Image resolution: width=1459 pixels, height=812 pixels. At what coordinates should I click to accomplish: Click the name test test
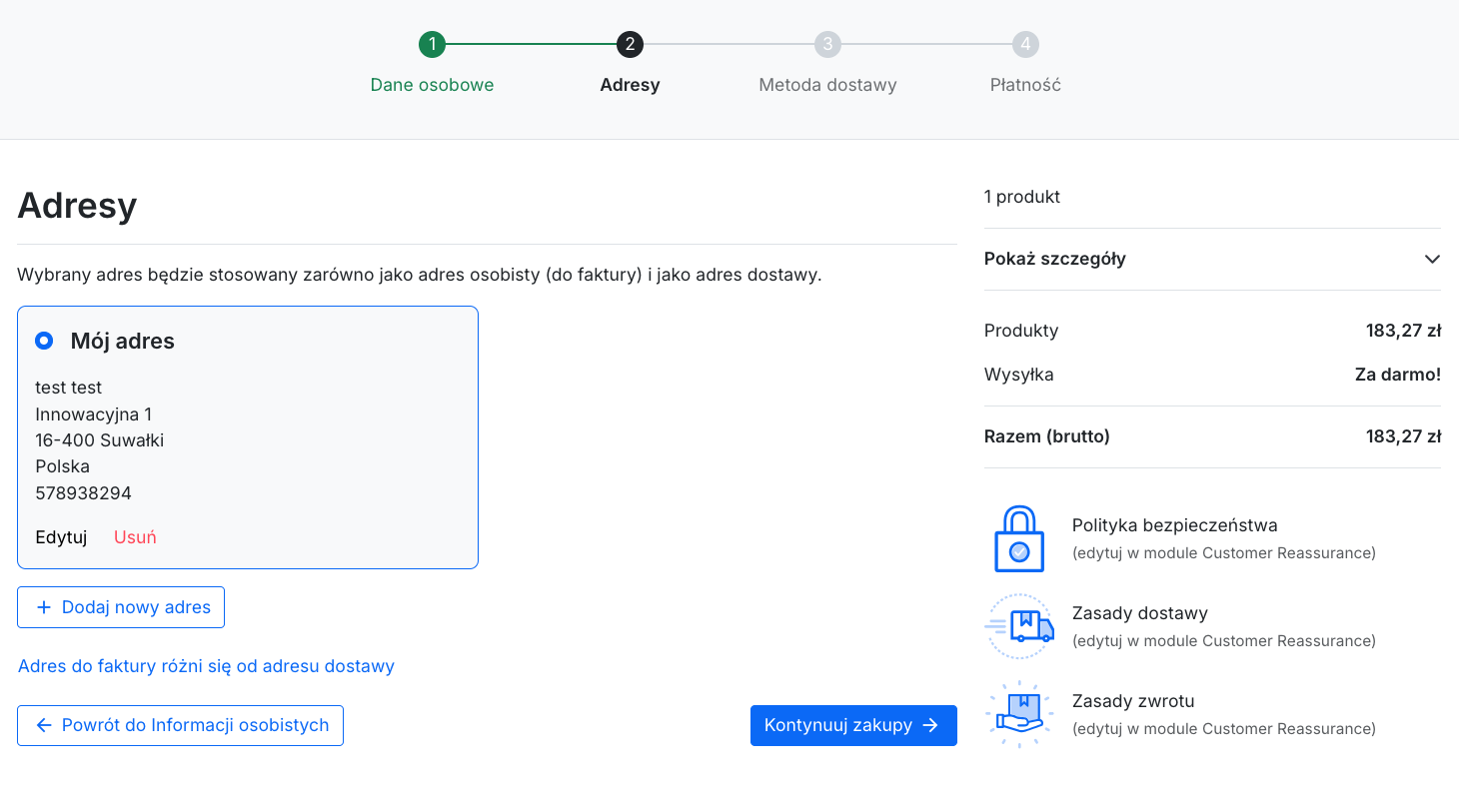68,388
